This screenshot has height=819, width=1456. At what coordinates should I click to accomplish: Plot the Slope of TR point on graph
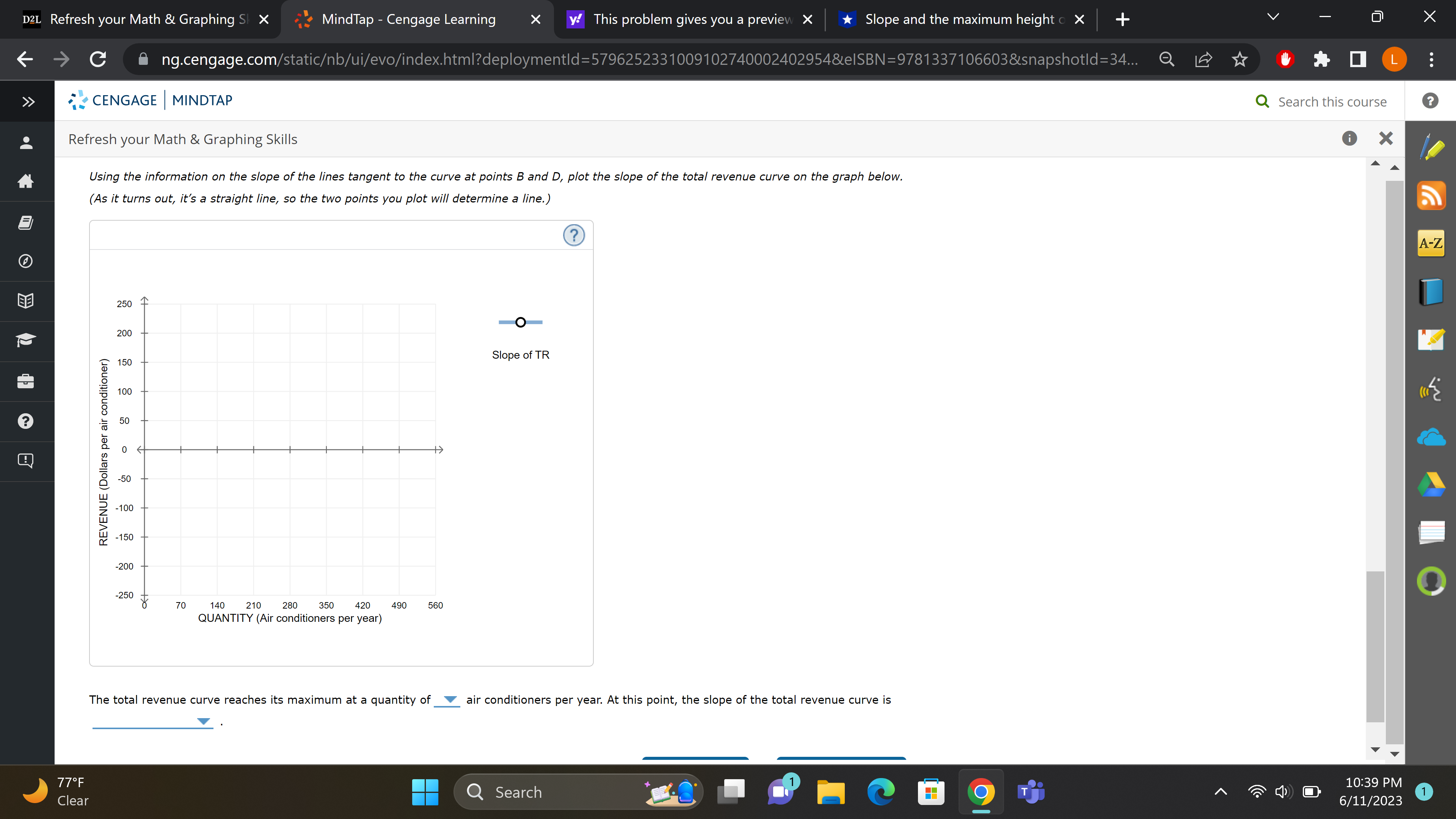pyautogui.click(x=521, y=322)
